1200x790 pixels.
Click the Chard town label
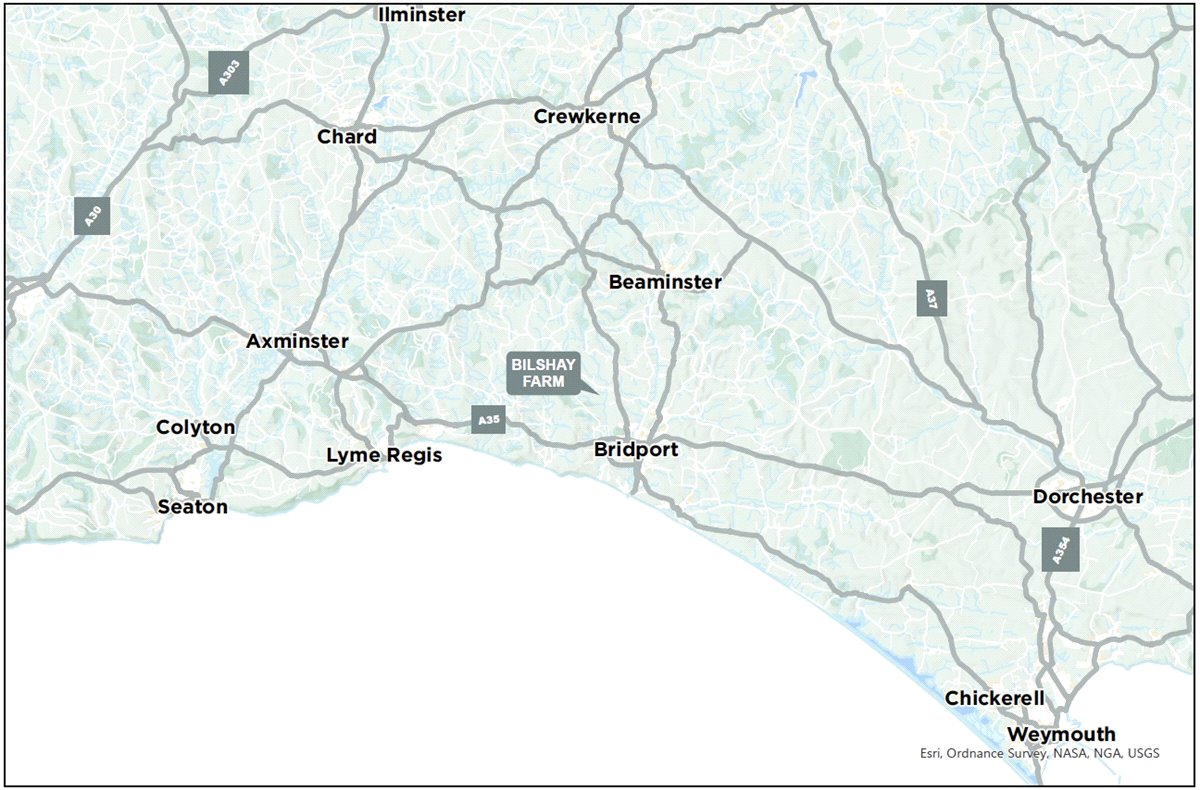[348, 137]
